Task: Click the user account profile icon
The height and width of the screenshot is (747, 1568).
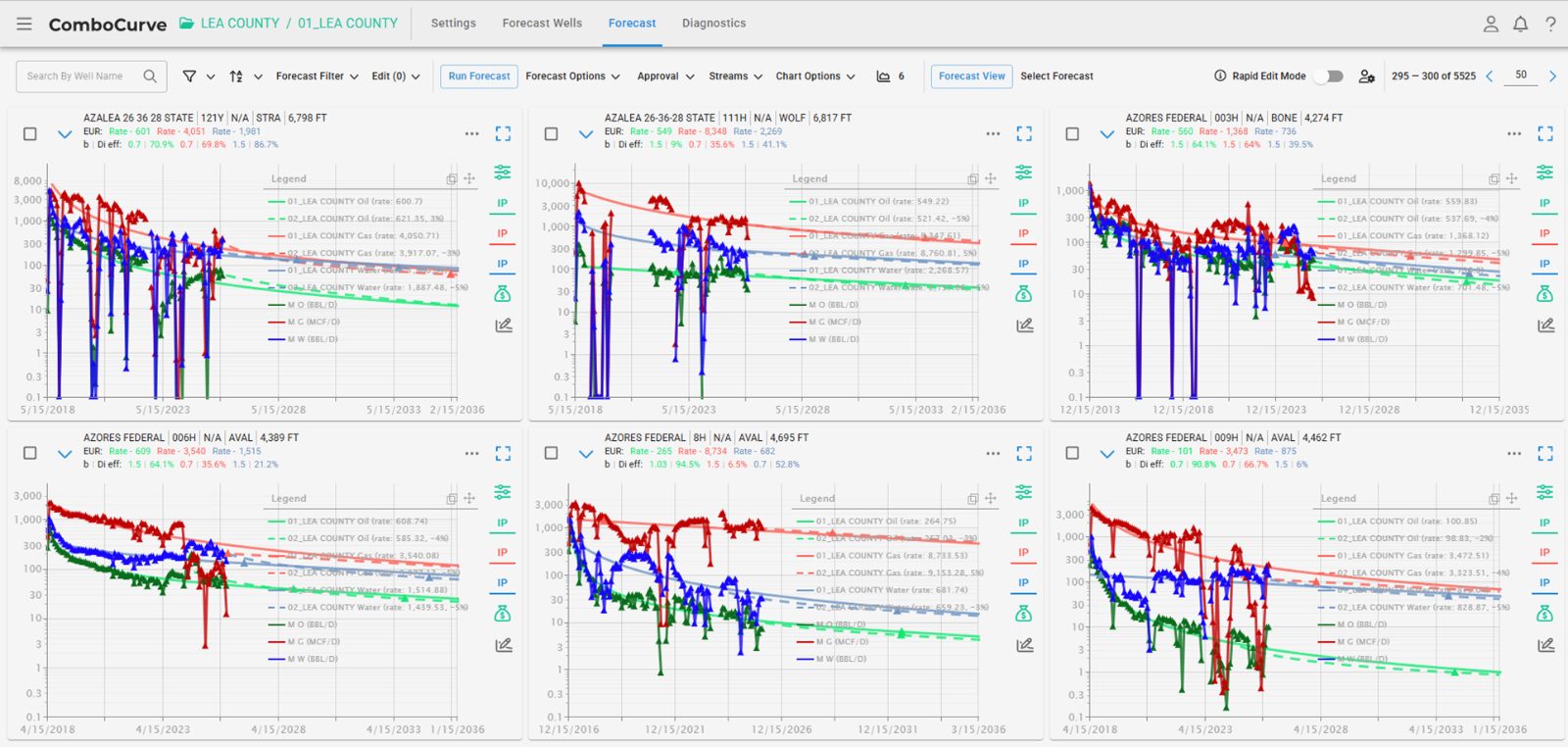Action: click(x=1491, y=24)
